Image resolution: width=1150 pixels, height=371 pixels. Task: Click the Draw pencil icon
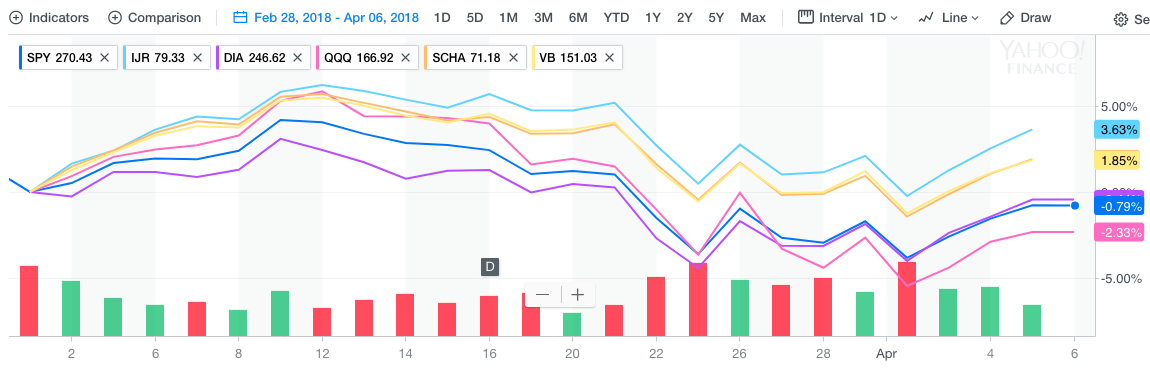(x=1007, y=18)
